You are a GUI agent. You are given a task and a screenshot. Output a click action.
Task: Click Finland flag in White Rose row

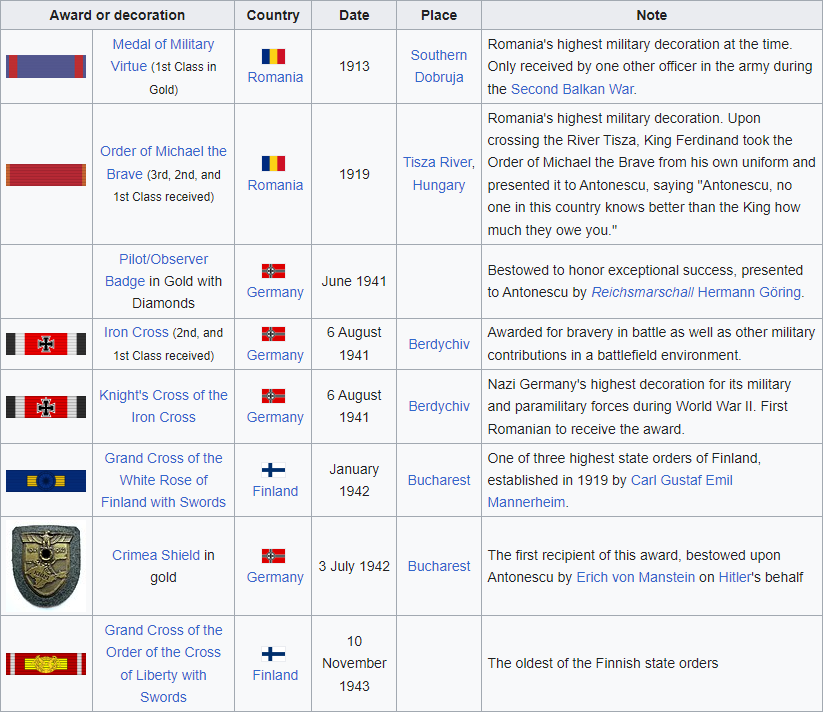pyautogui.click(x=273, y=470)
